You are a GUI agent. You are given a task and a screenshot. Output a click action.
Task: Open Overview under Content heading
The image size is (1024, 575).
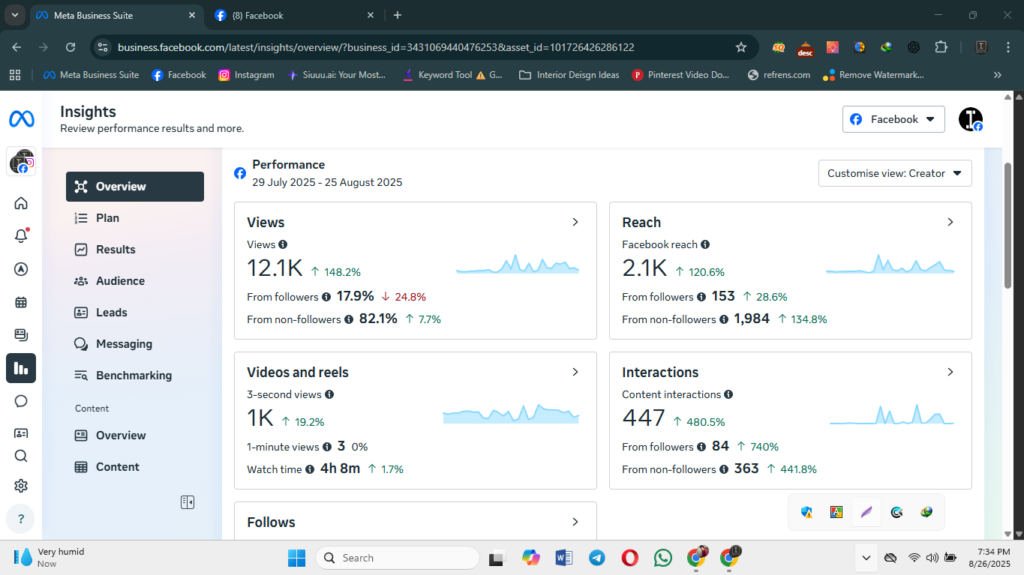point(135,435)
